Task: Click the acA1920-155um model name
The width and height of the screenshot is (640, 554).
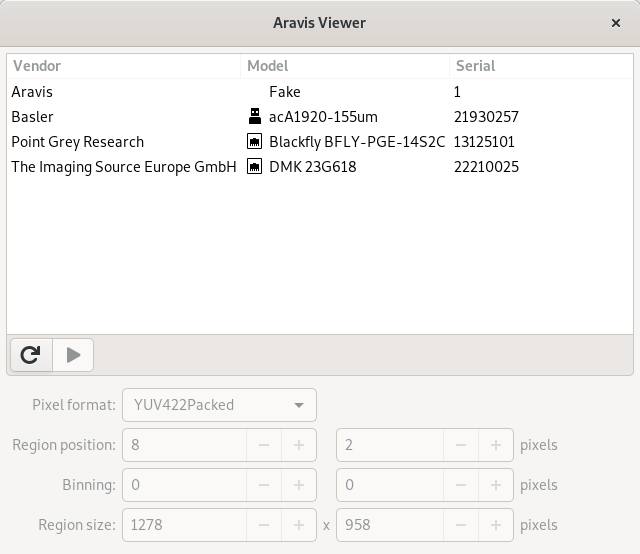Action: tap(323, 117)
